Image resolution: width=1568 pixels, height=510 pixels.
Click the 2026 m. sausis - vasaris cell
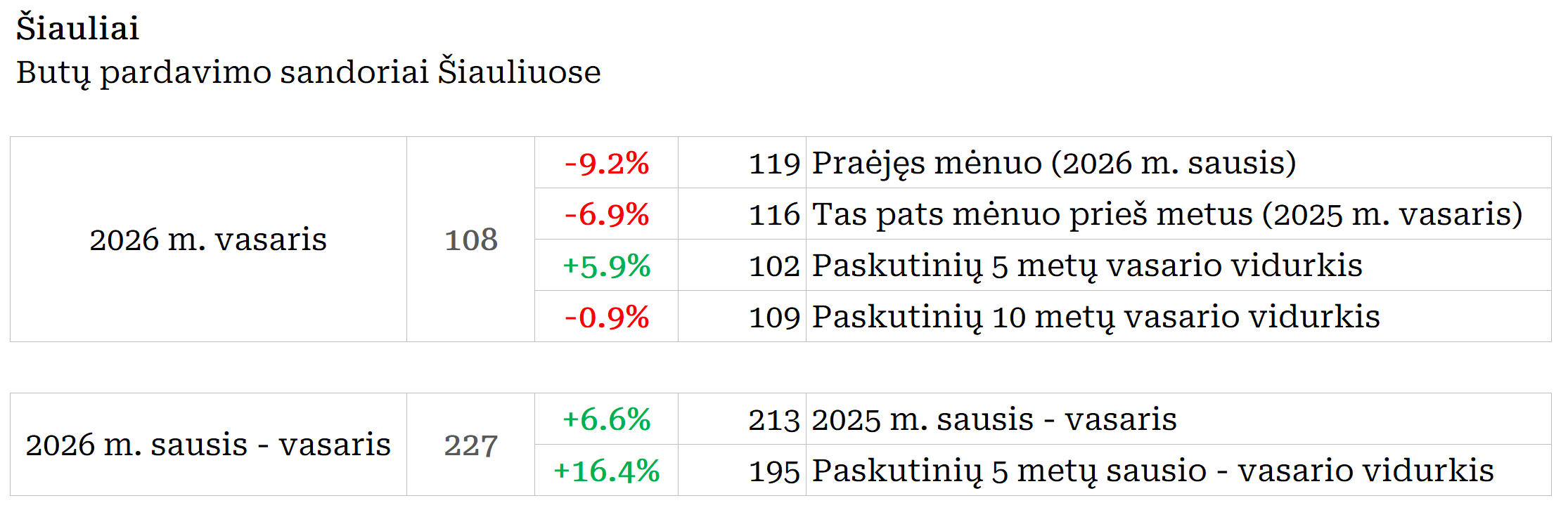(x=208, y=445)
